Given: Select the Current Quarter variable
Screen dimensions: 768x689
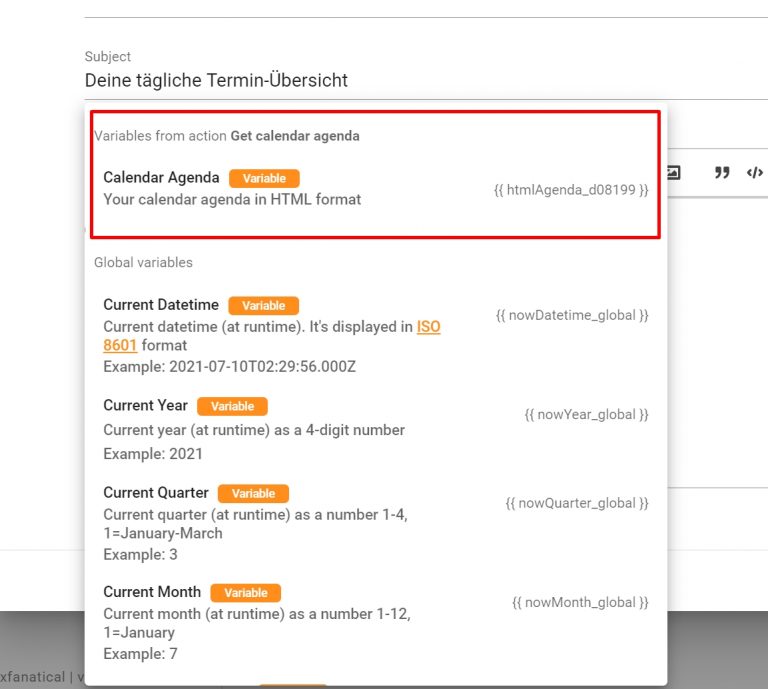Looking at the screenshot, I should (375, 523).
